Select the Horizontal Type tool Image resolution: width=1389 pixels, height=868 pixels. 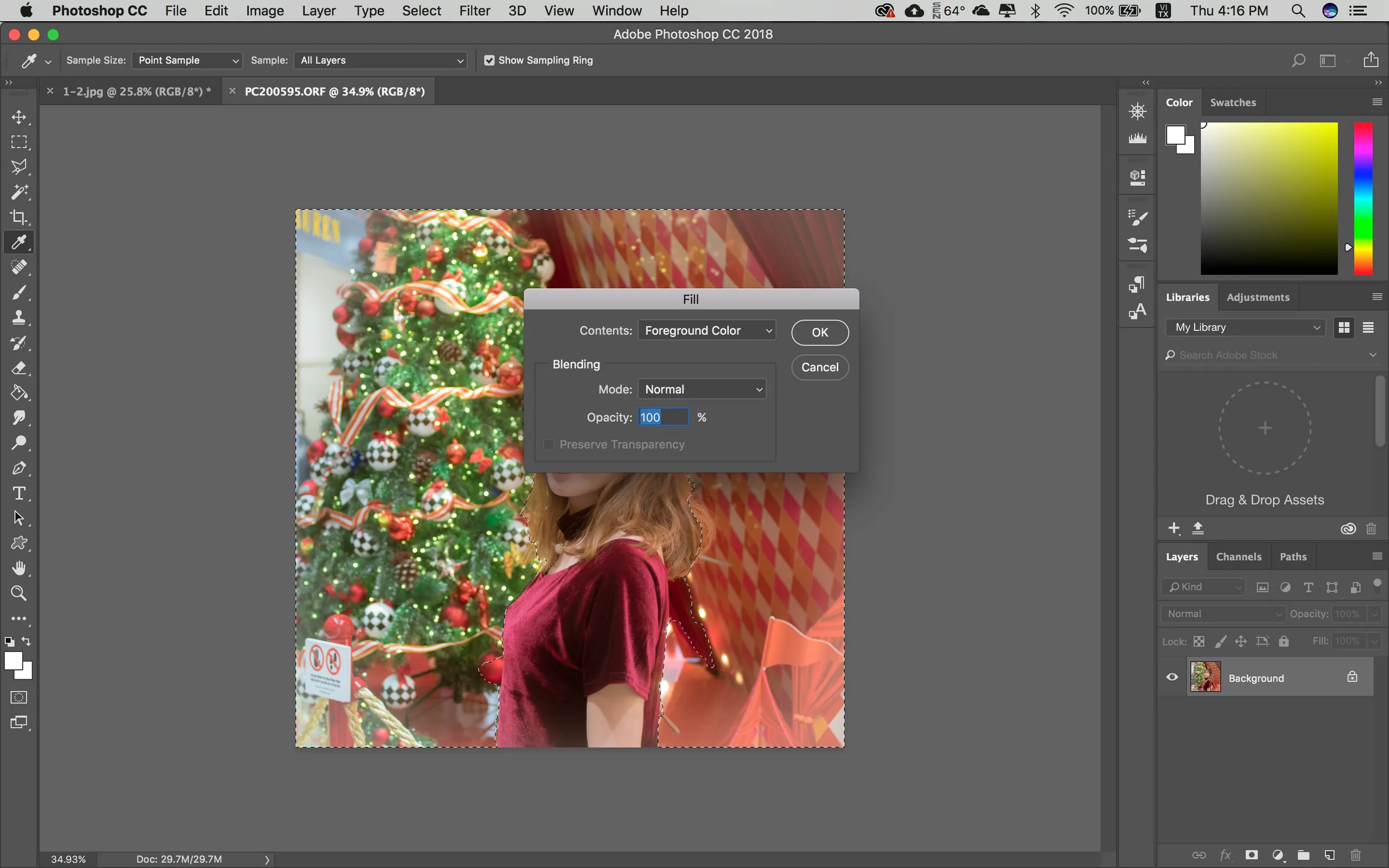point(19,493)
